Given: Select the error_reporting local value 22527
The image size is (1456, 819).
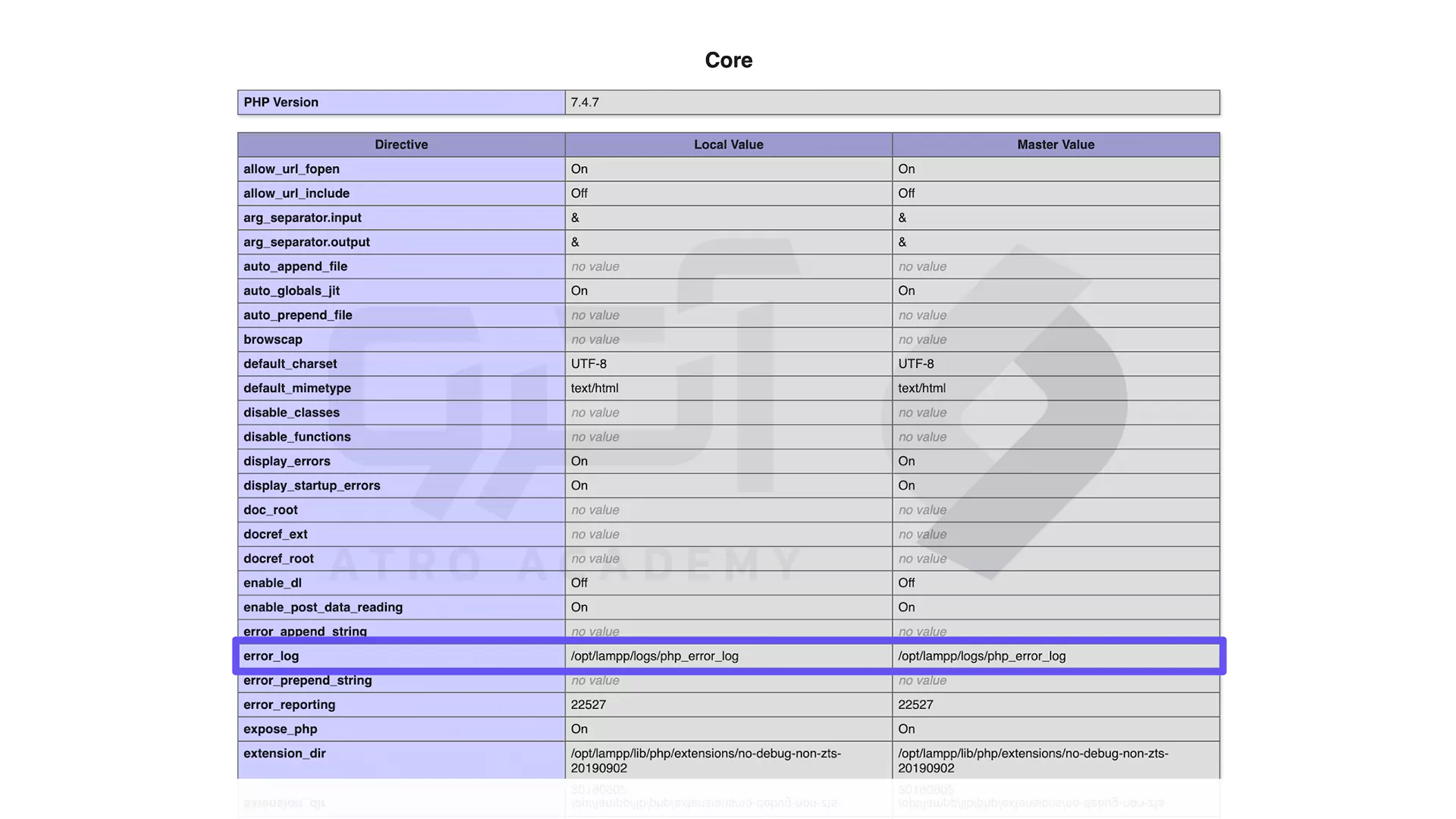Looking at the screenshot, I should tap(588, 704).
